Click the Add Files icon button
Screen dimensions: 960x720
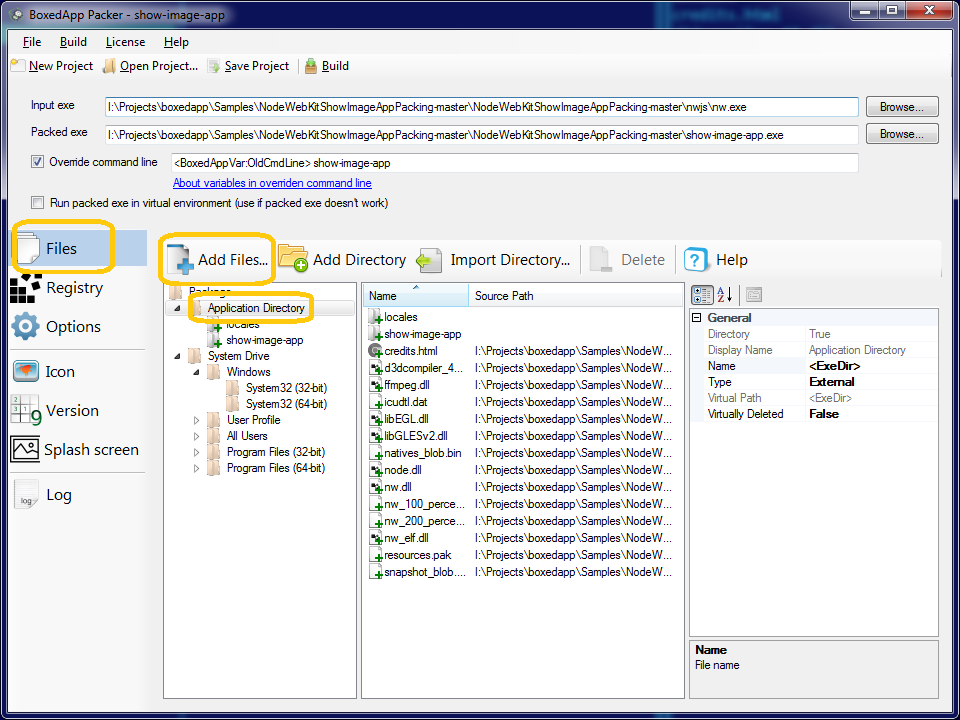(181, 260)
